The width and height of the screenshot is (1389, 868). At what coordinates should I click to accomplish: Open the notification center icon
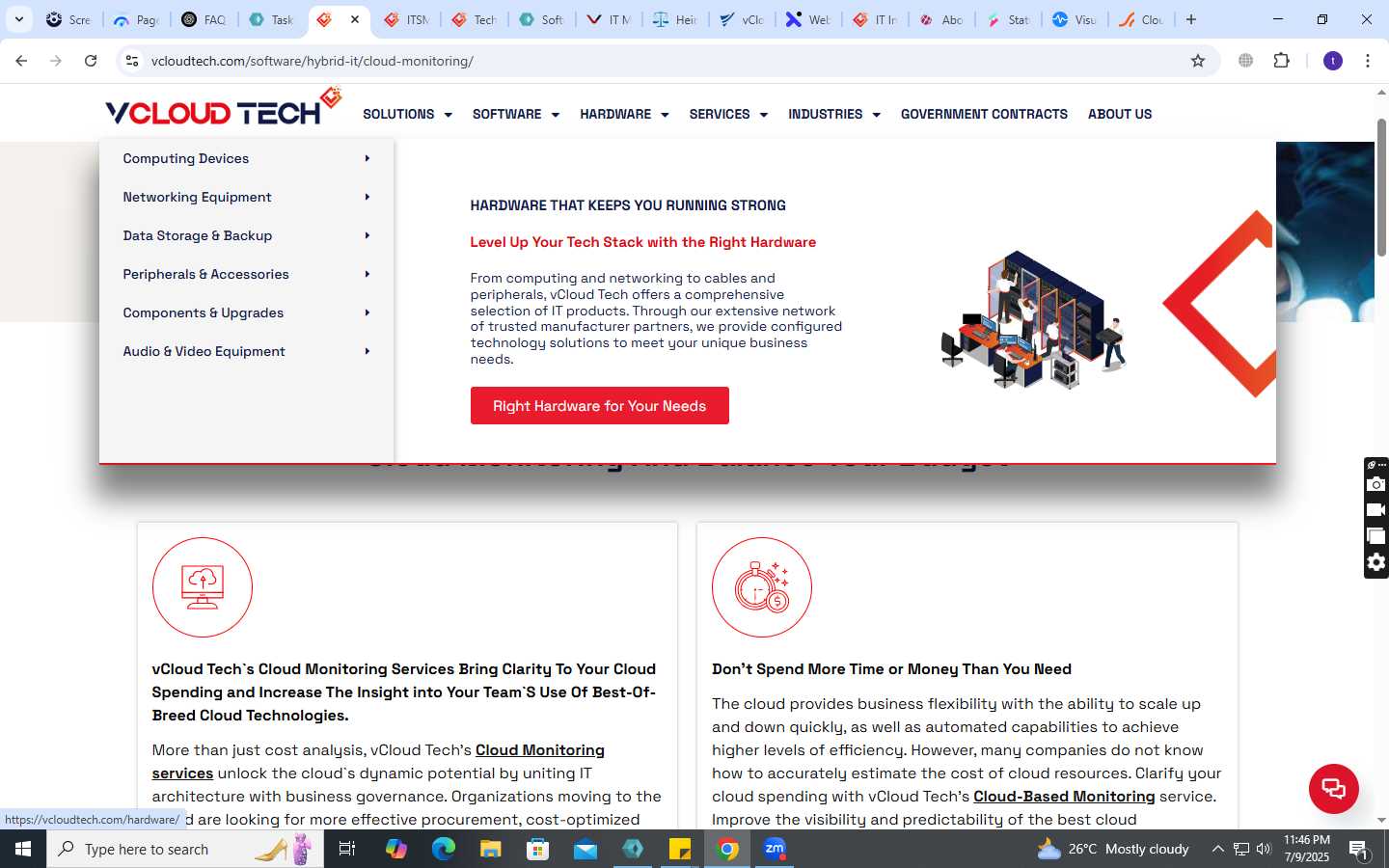click(1359, 849)
